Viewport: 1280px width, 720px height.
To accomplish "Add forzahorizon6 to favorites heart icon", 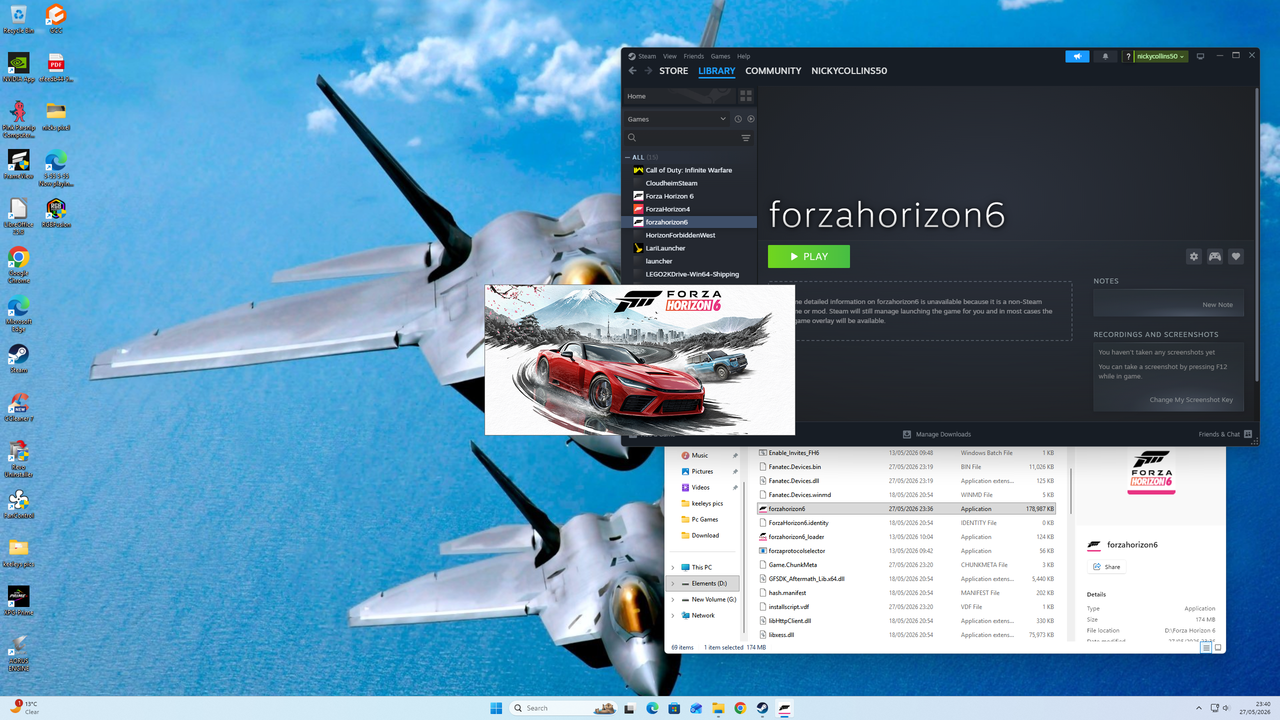I will [1236, 257].
